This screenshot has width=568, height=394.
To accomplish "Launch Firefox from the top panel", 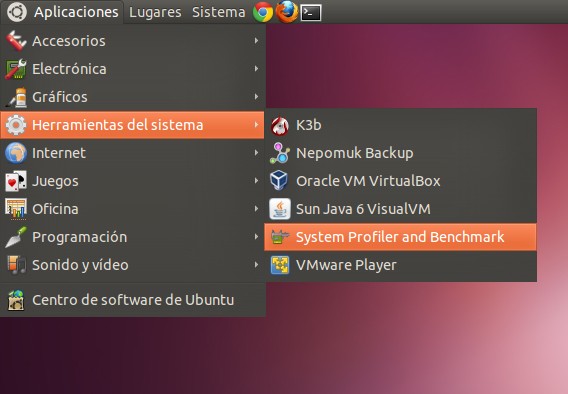I will (287, 12).
